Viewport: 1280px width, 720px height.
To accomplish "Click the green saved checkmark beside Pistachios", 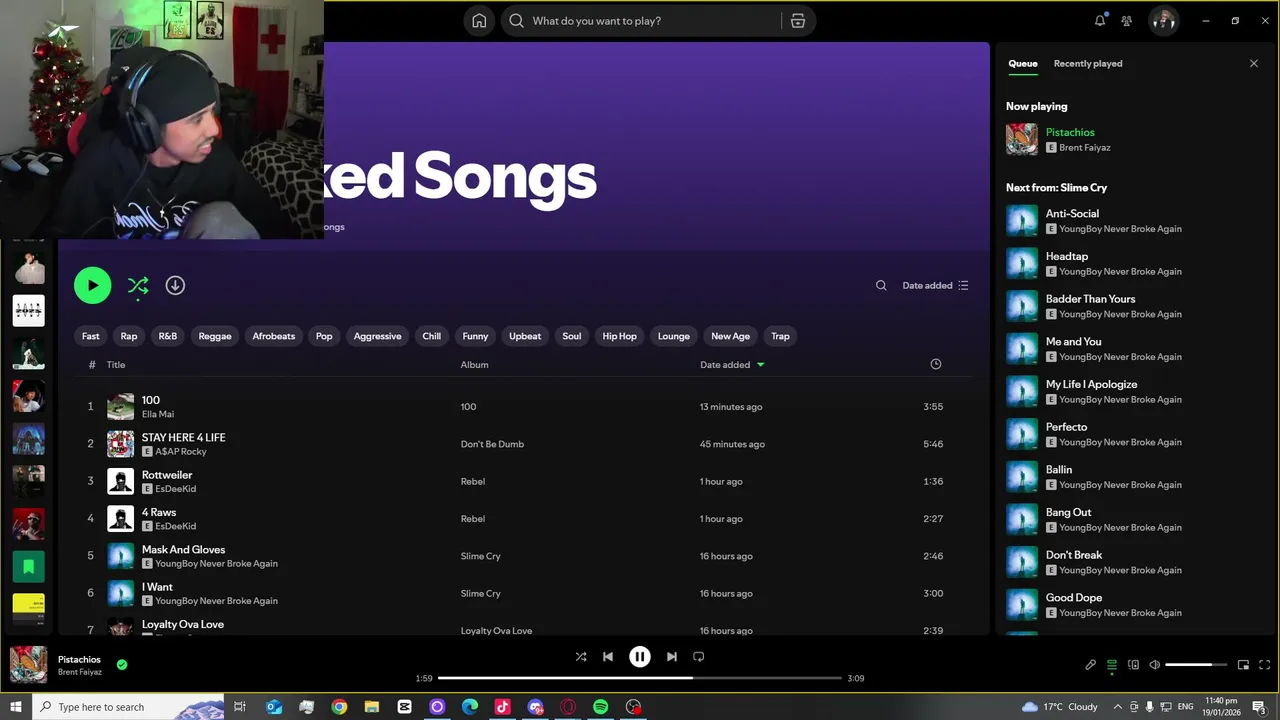I will point(122,664).
